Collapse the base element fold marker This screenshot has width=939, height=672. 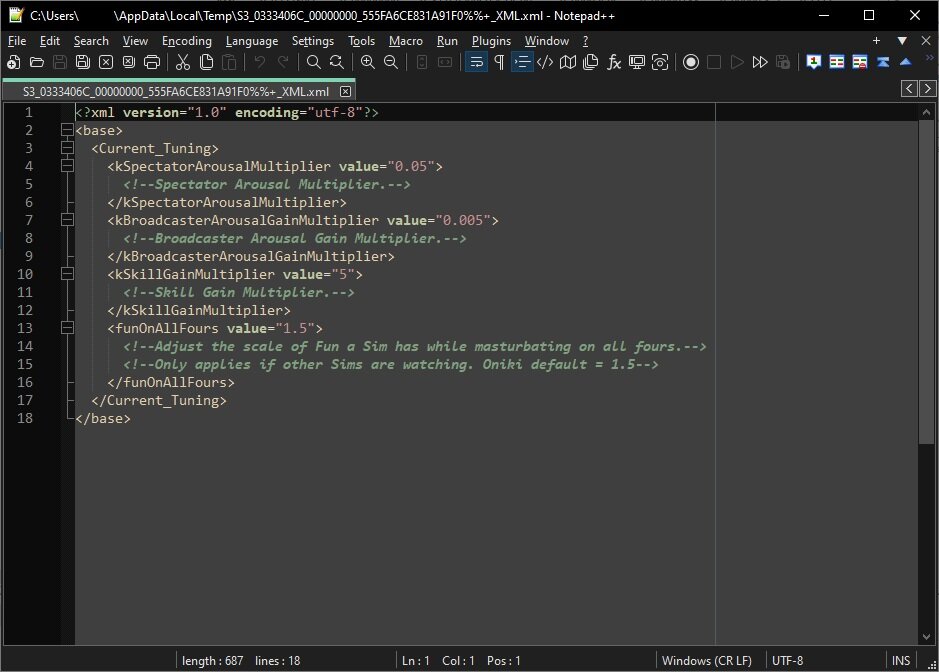67,130
